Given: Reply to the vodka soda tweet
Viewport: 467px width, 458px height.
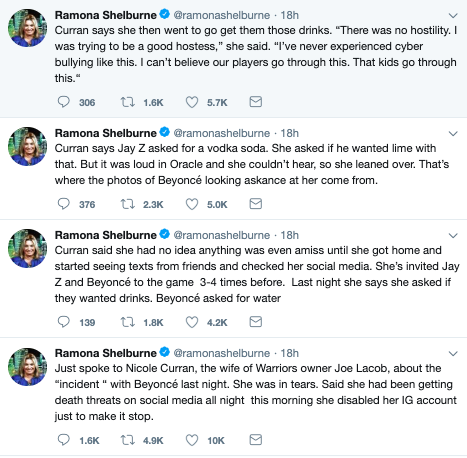Looking at the screenshot, I should point(64,204).
